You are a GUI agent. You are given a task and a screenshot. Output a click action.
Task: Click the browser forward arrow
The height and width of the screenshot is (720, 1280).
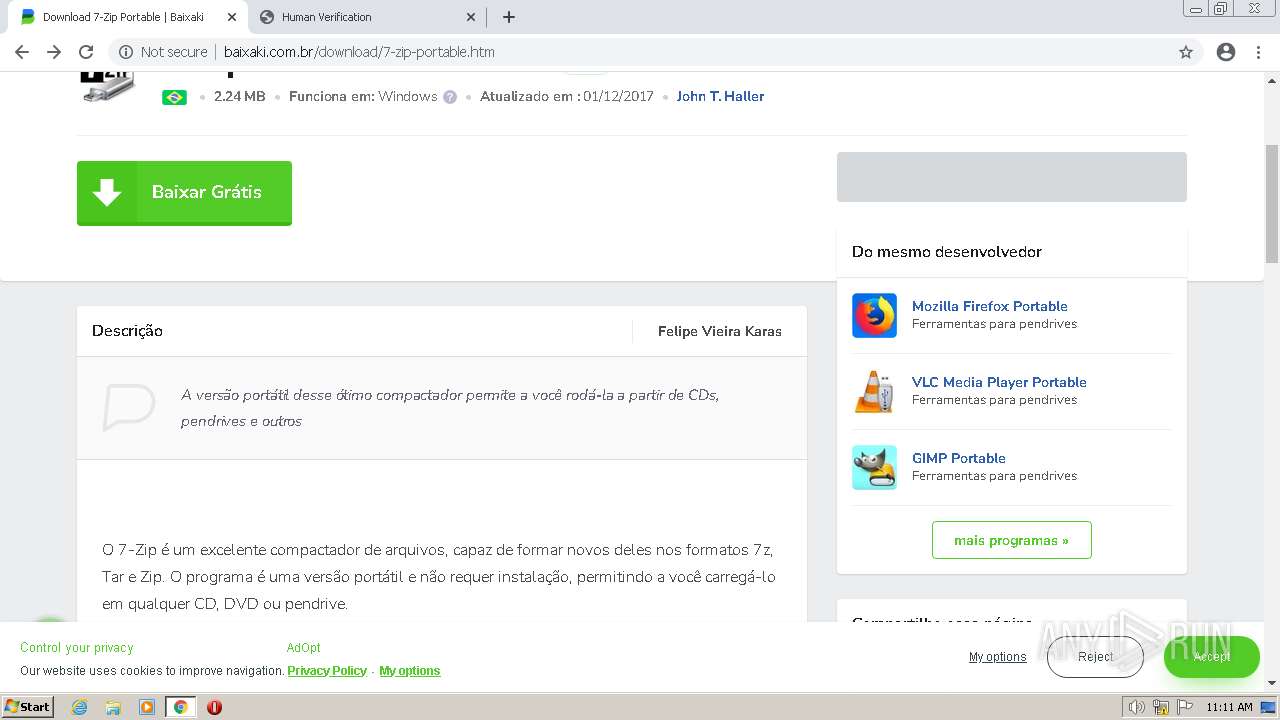click(x=54, y=52)
